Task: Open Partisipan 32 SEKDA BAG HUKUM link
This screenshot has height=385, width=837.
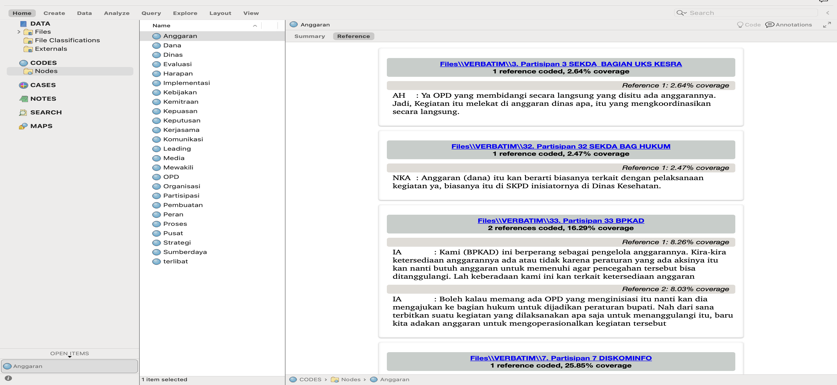Action: (x=560, y=146)
